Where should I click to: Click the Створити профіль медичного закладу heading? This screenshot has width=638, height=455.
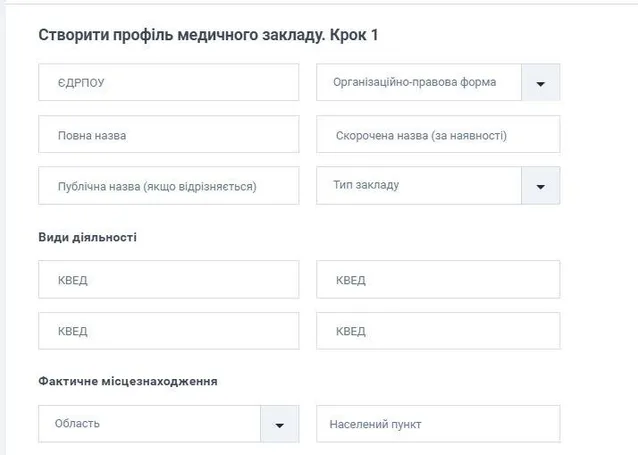click(180, 35)
